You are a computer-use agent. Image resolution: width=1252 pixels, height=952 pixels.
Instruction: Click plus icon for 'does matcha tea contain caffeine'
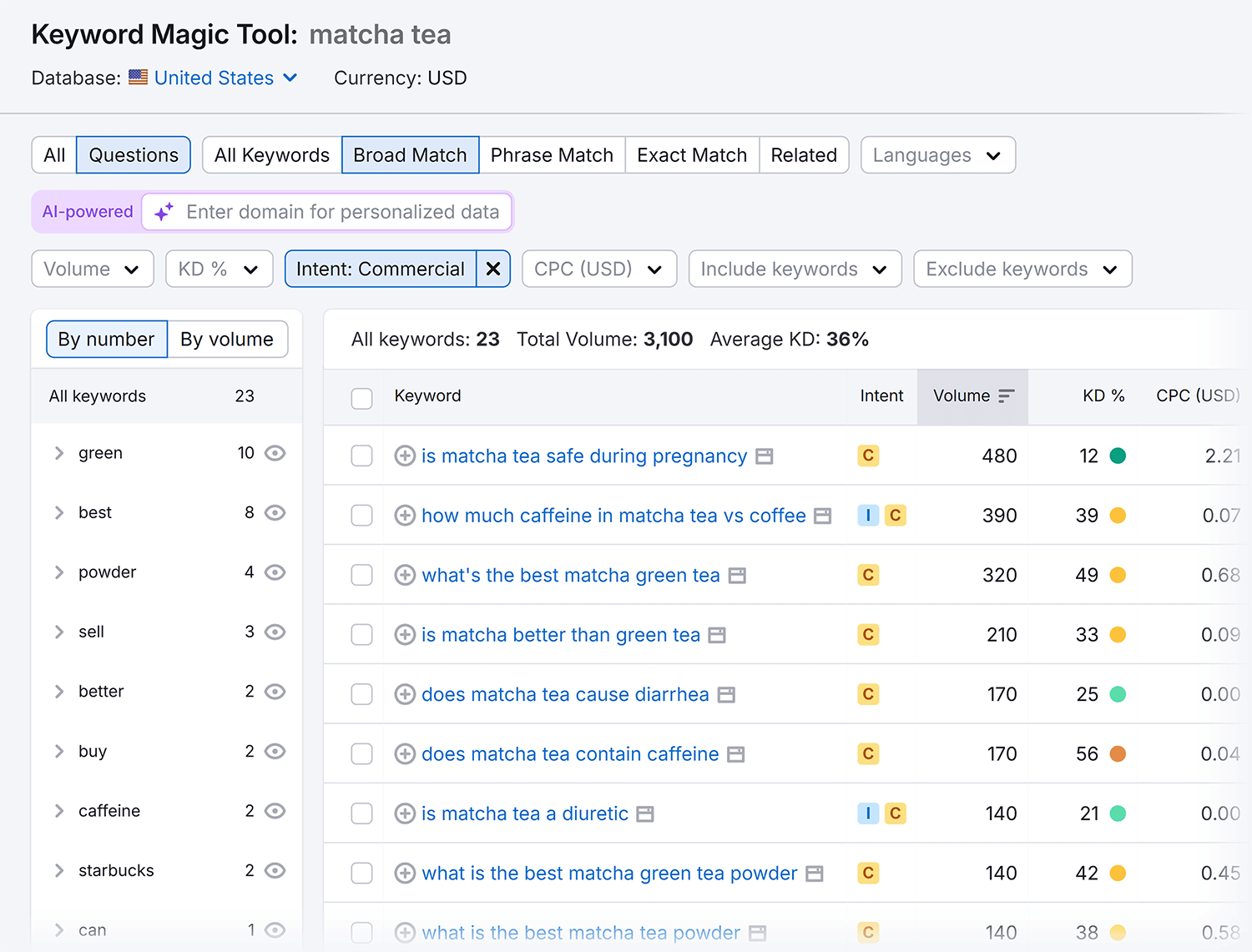pyautogui.click(x=405, y=754)
